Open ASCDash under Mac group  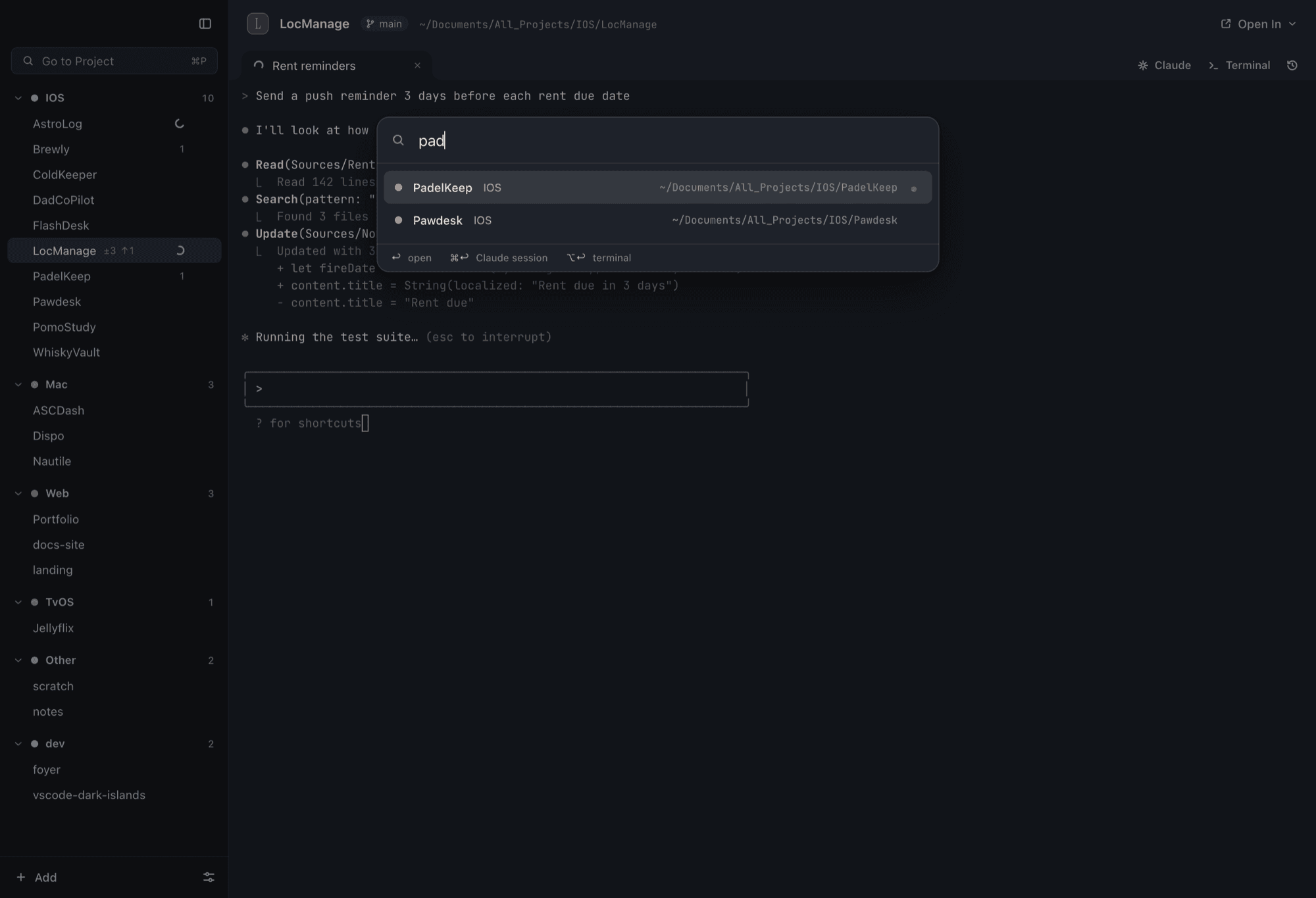point(114,410)
